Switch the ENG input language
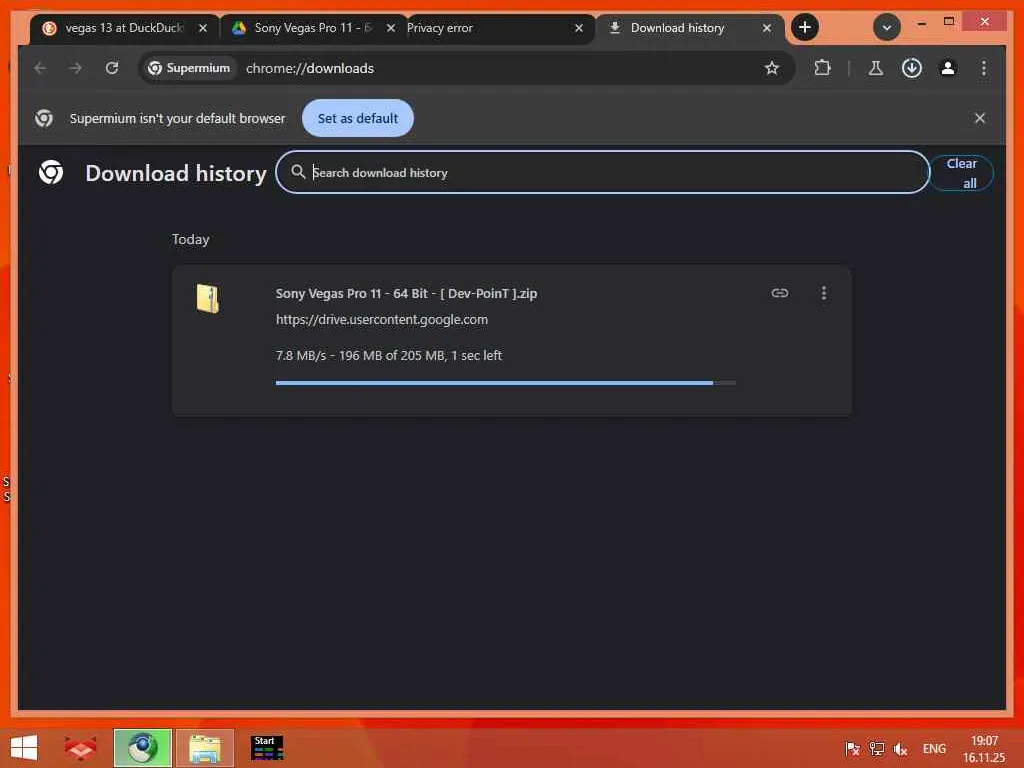This screenshot has width=1024, height=768. click(x=934, y=749)
